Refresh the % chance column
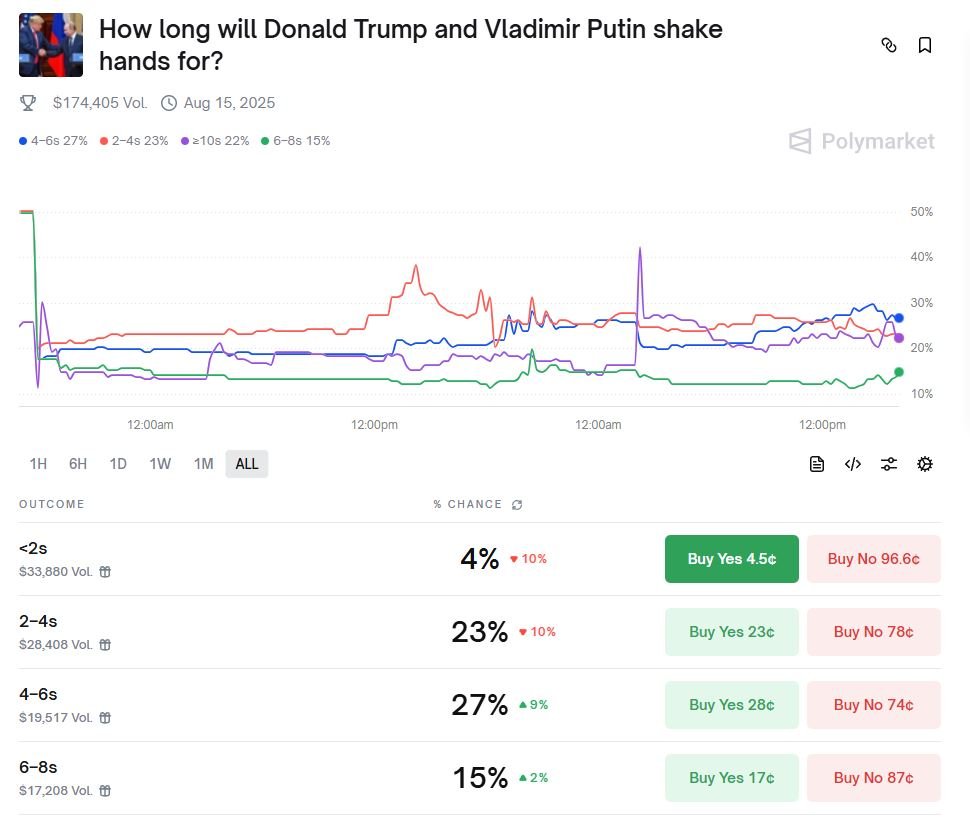Screen dimensions: 970x822 (x=517, y=505)
